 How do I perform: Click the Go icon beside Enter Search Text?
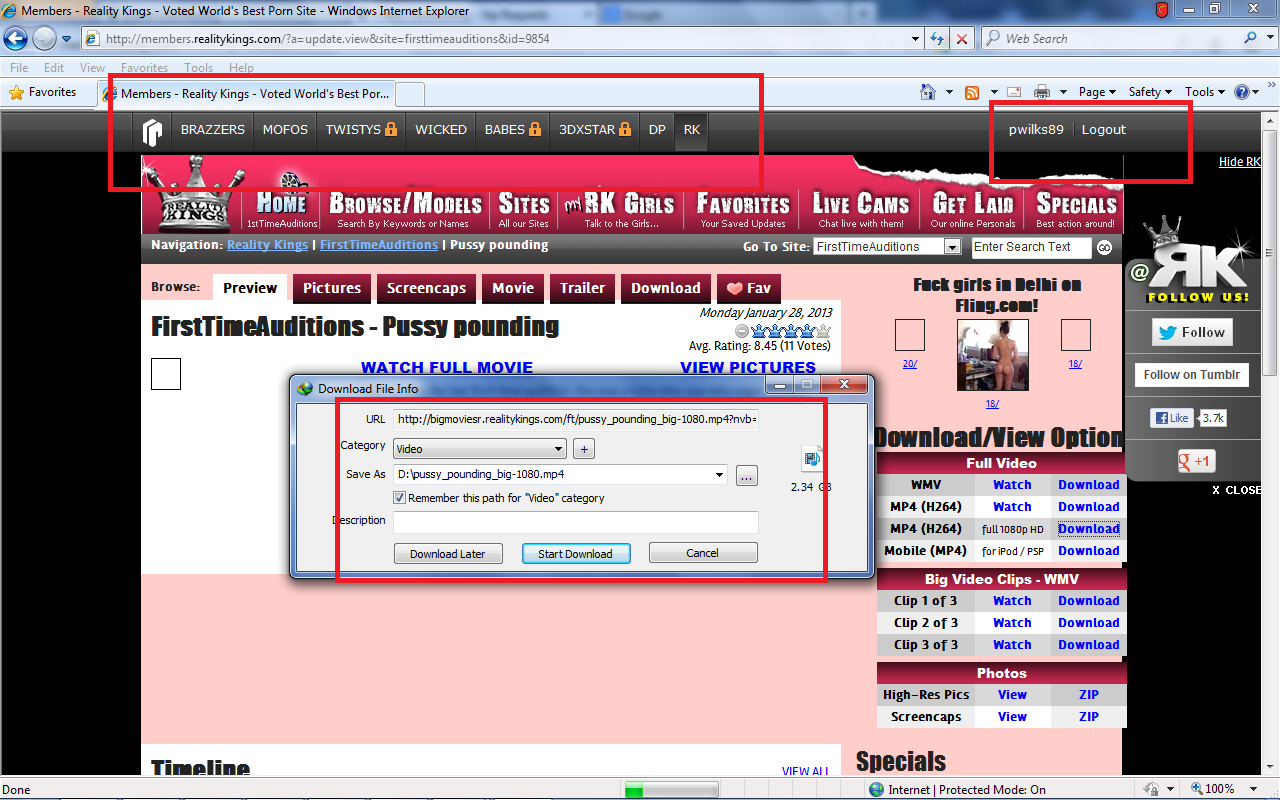coord(1104,248)
